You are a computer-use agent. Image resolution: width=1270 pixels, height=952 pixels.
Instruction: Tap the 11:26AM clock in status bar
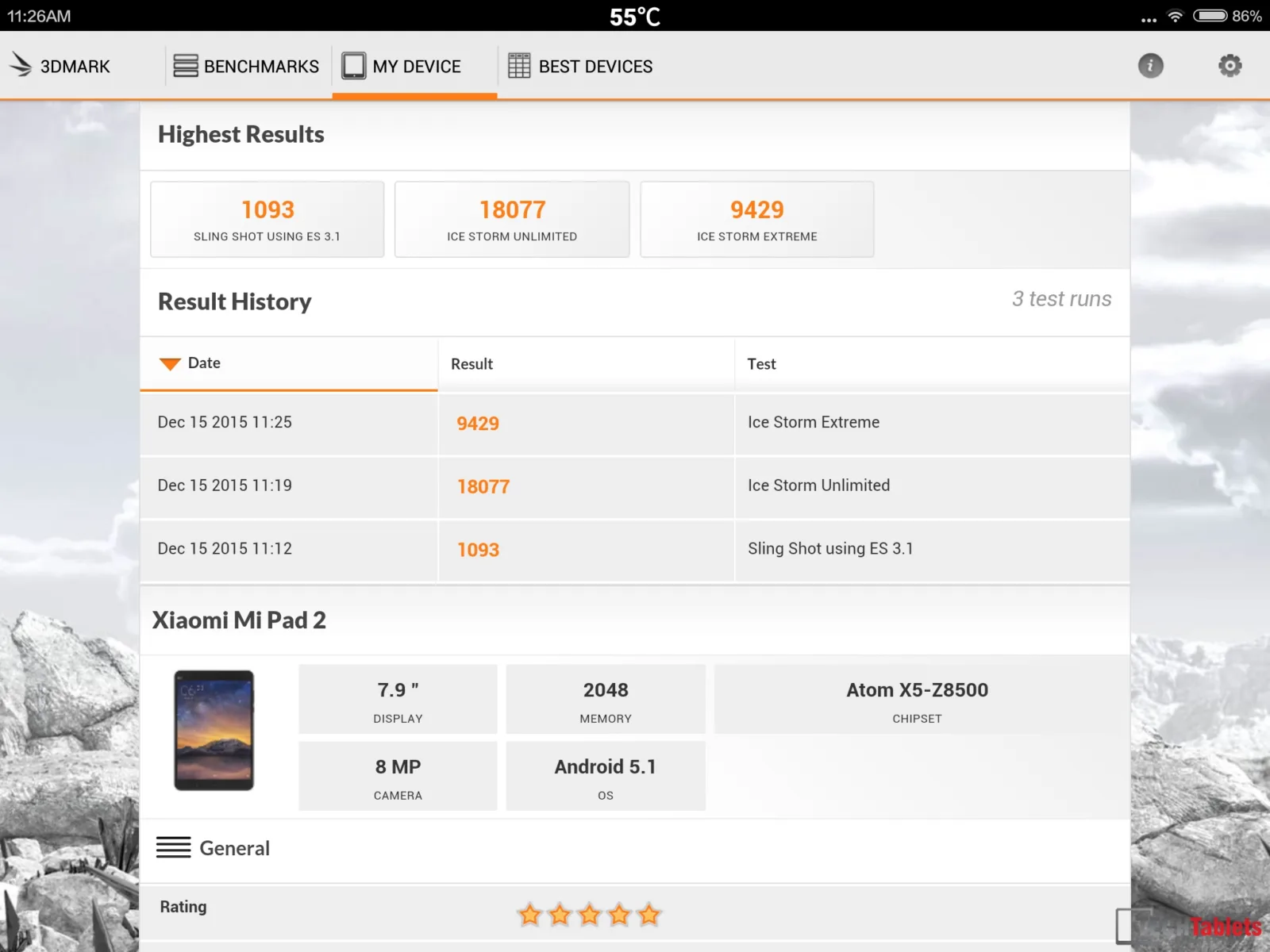pos(39,16)
